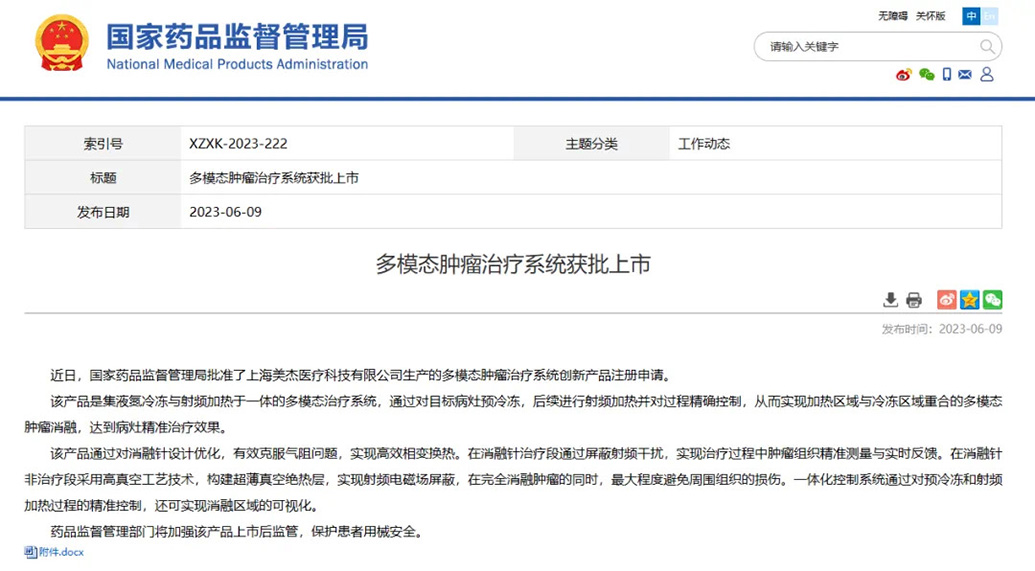Print the article using printer icon
The image size is (1035, 571).
(914, 300)
